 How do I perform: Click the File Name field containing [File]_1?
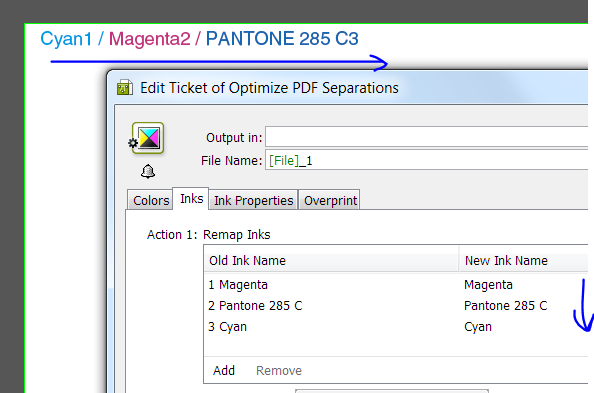427,160
